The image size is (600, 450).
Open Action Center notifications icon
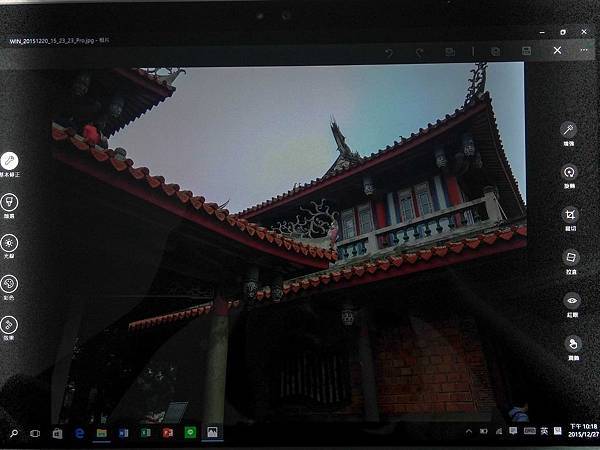point(513,431)
